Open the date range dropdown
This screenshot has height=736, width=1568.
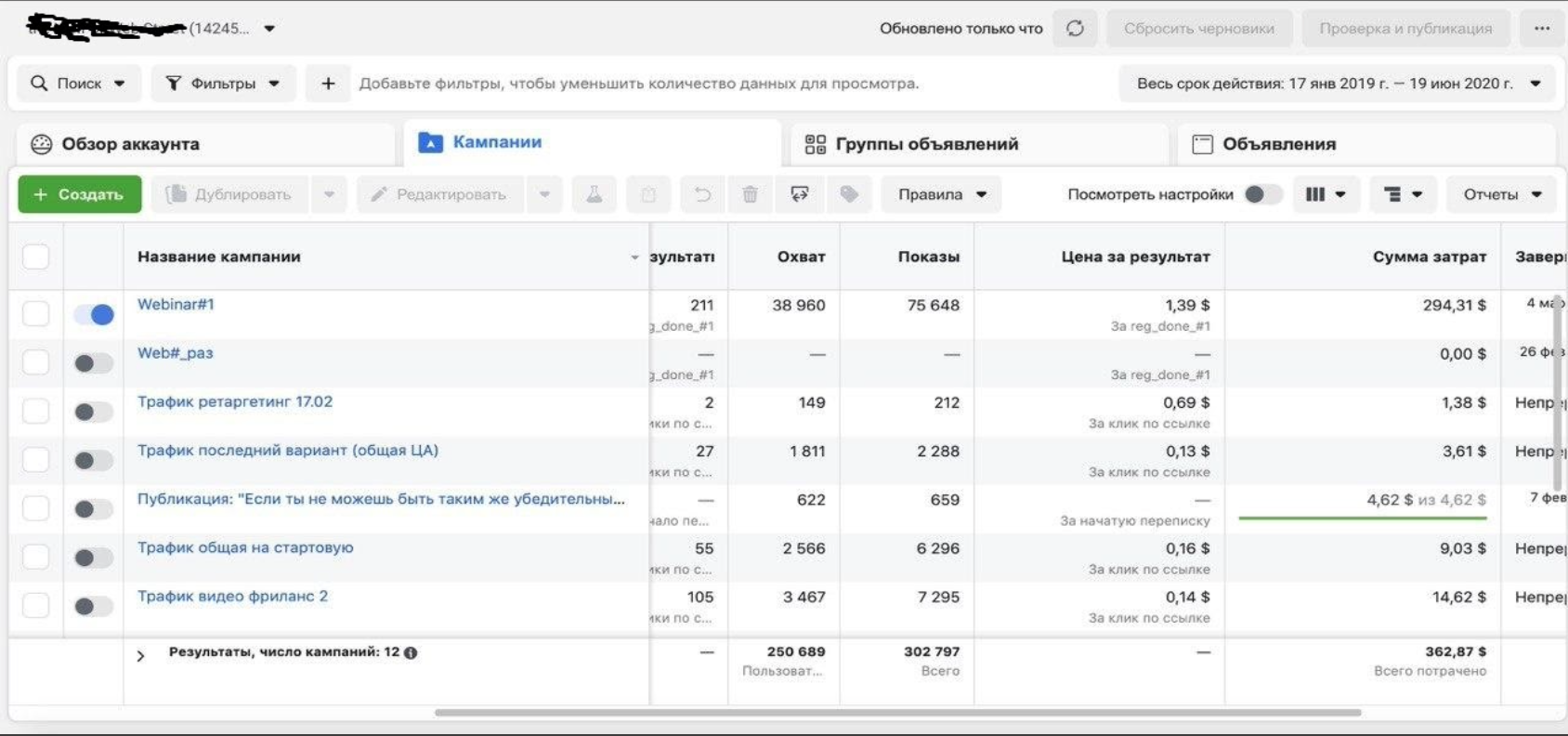point(1338,84)
